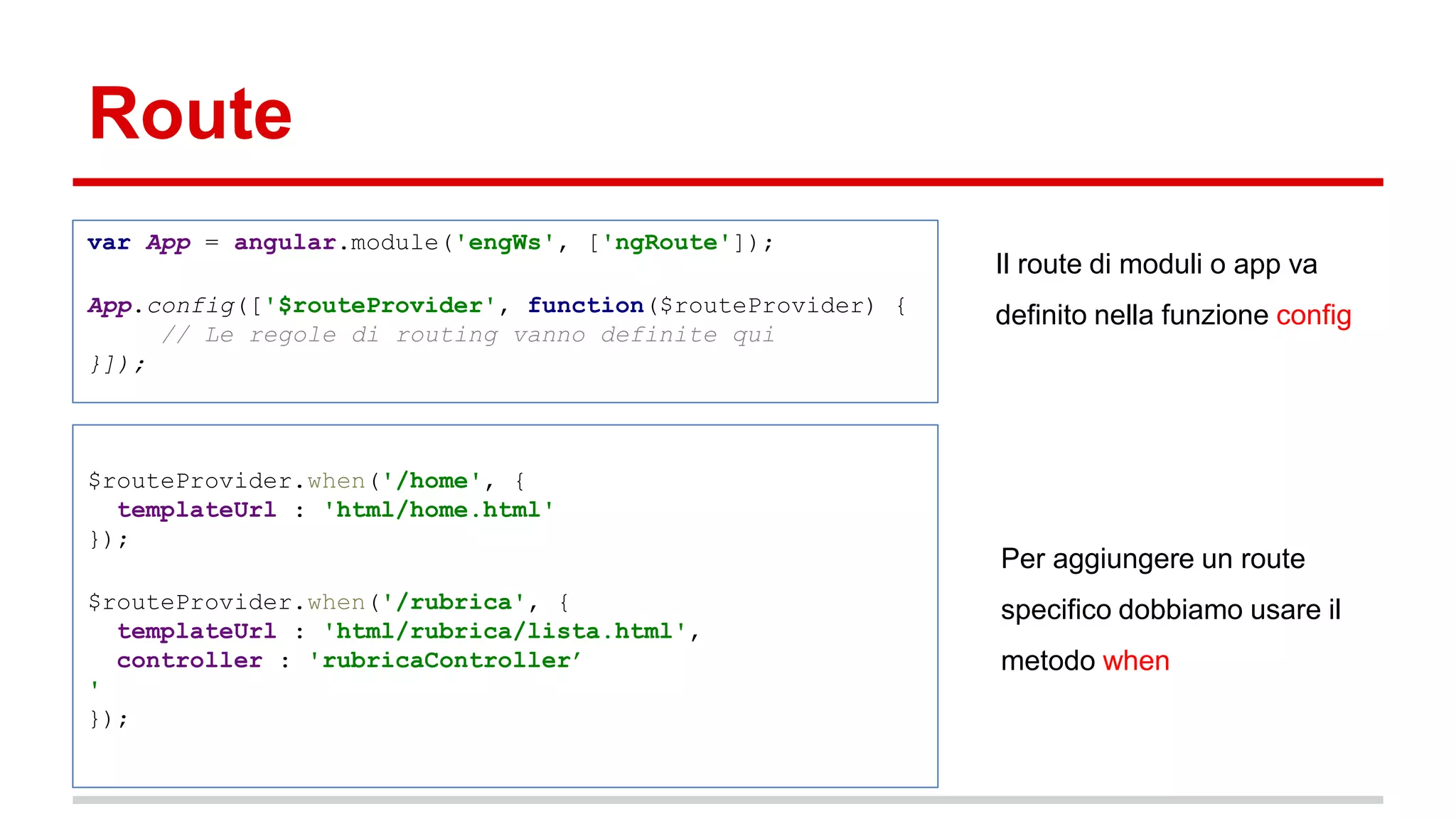The width and height of the screenshot is (1456, 819).
Task: Click the text "specifico dobbiamo usare il"
Action: coord(1170,610)
